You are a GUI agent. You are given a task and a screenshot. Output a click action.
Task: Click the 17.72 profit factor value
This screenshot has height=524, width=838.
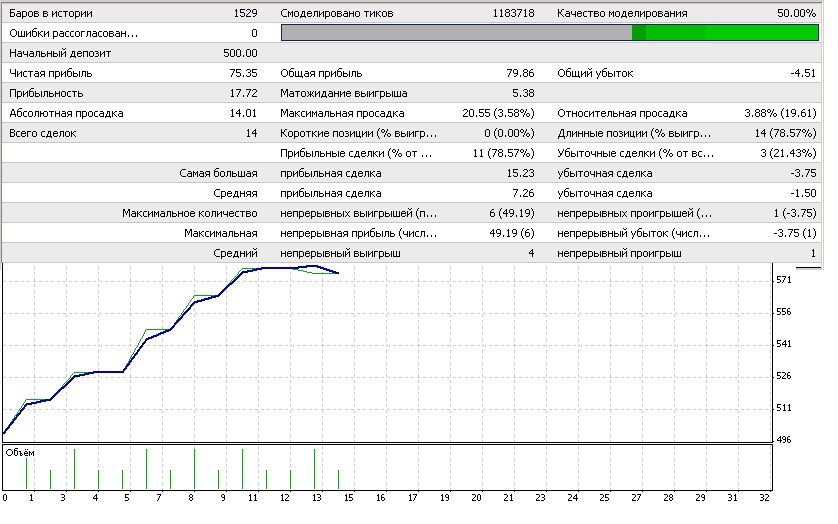(243, 94)
